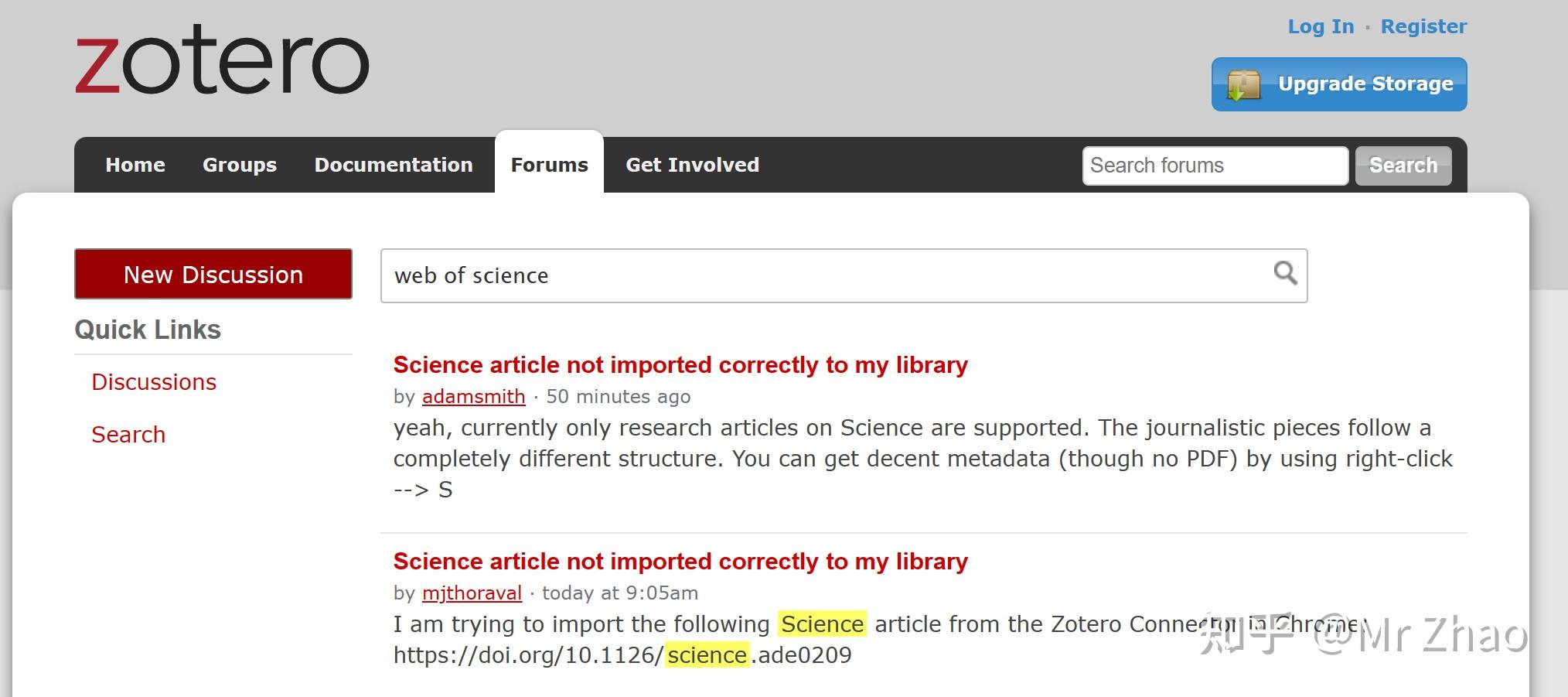Open adamsmith's user profile
The height and width of the screenshot is (697, 1568).
473,396
